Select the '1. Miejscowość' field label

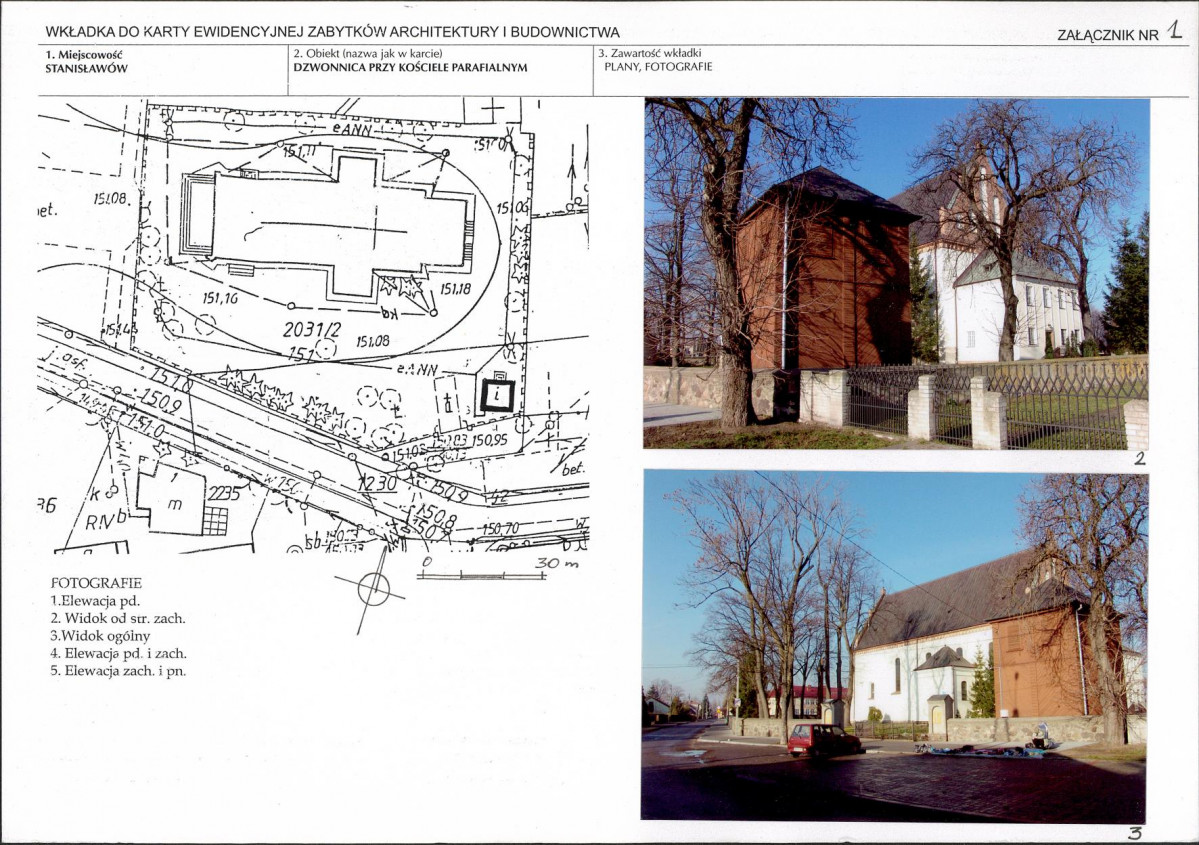click(83, 55)
